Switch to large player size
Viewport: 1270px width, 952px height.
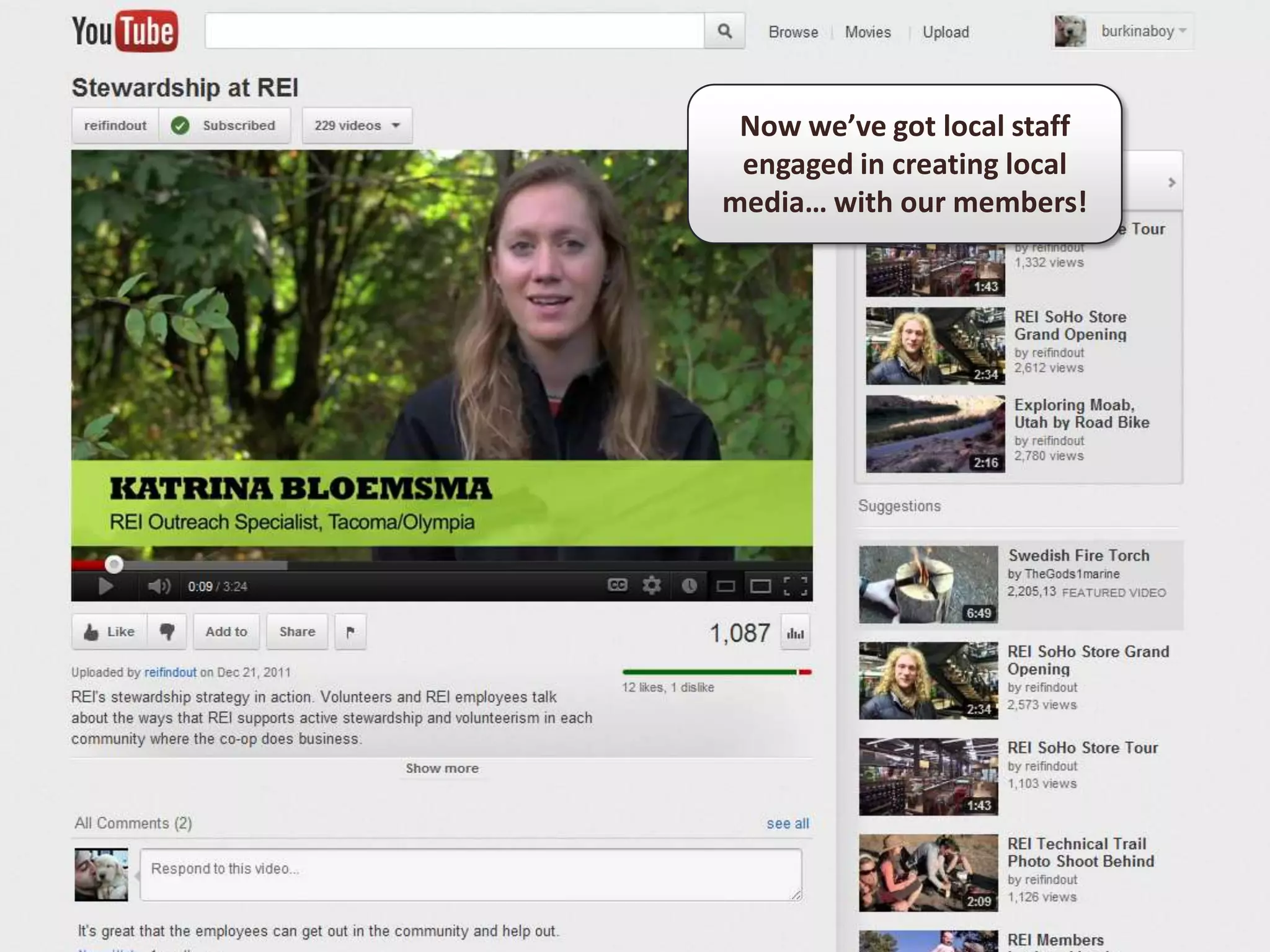(760, 586)
